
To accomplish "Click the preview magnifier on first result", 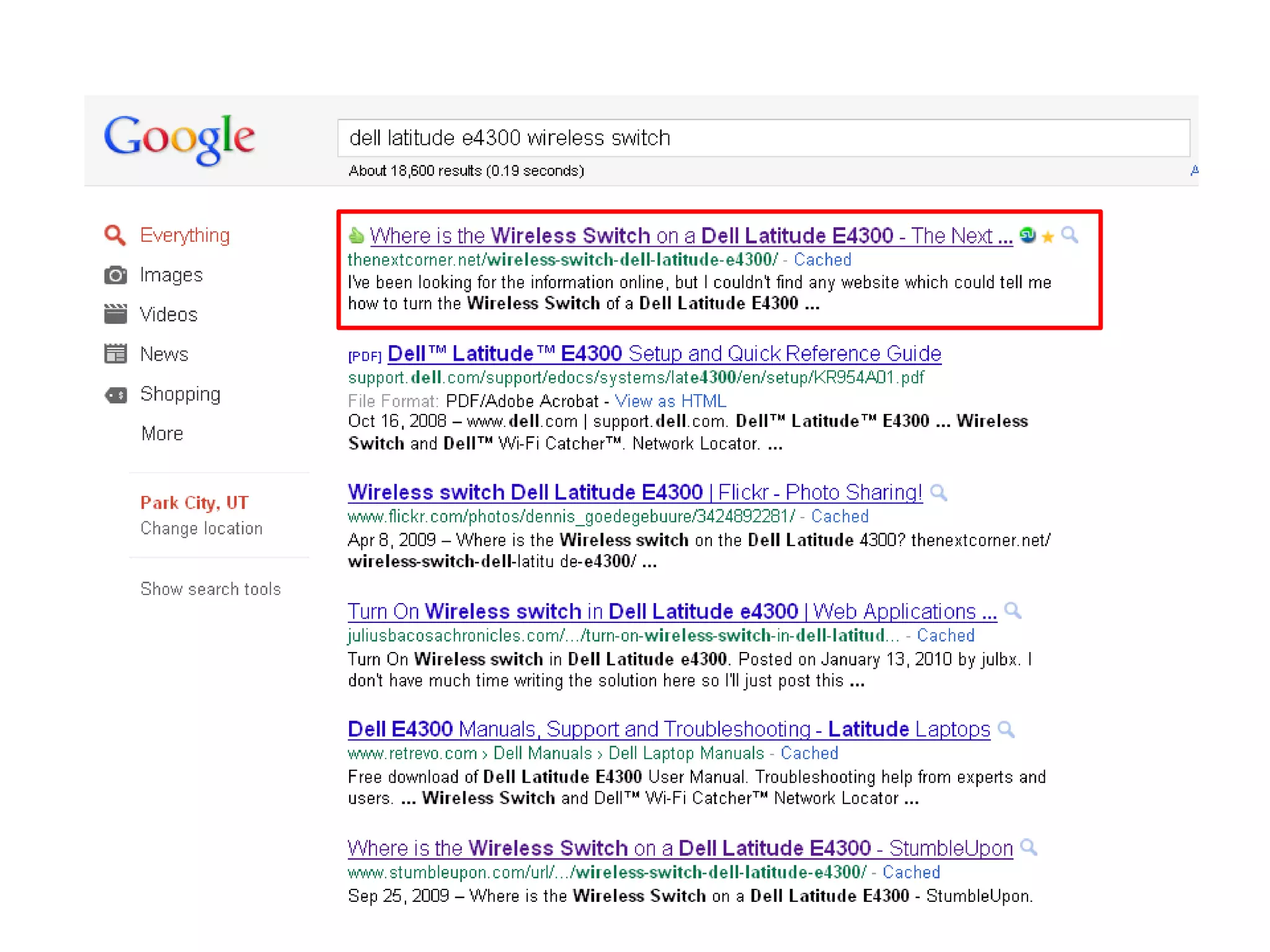I will point(1069,236).
